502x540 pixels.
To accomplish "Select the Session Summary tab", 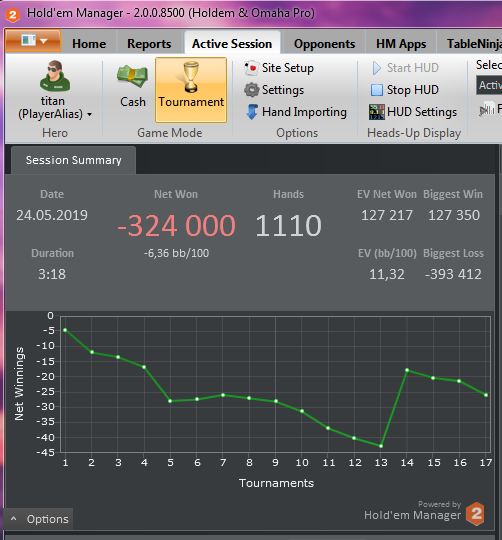I will pyautogui.click(x=73, y=160).
